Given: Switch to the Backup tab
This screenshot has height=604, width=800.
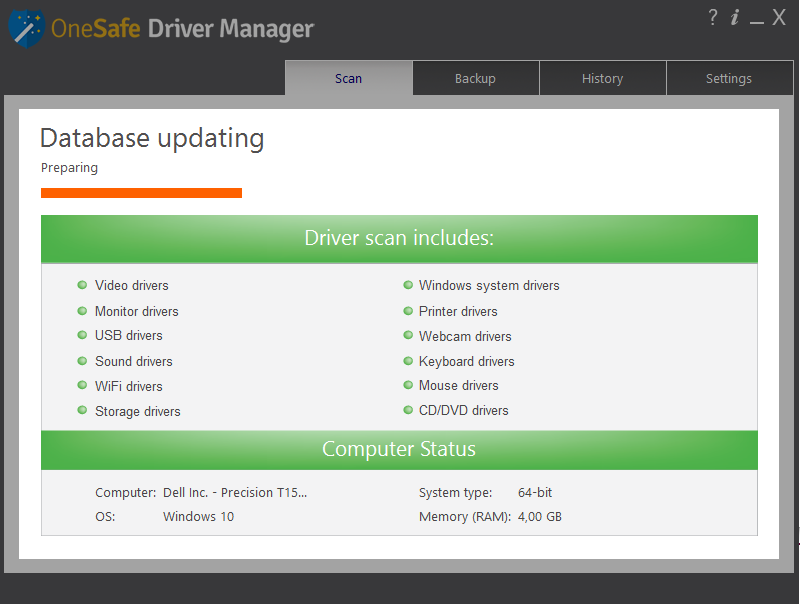Looking at the screenshot, I should [x=476, y=78].
